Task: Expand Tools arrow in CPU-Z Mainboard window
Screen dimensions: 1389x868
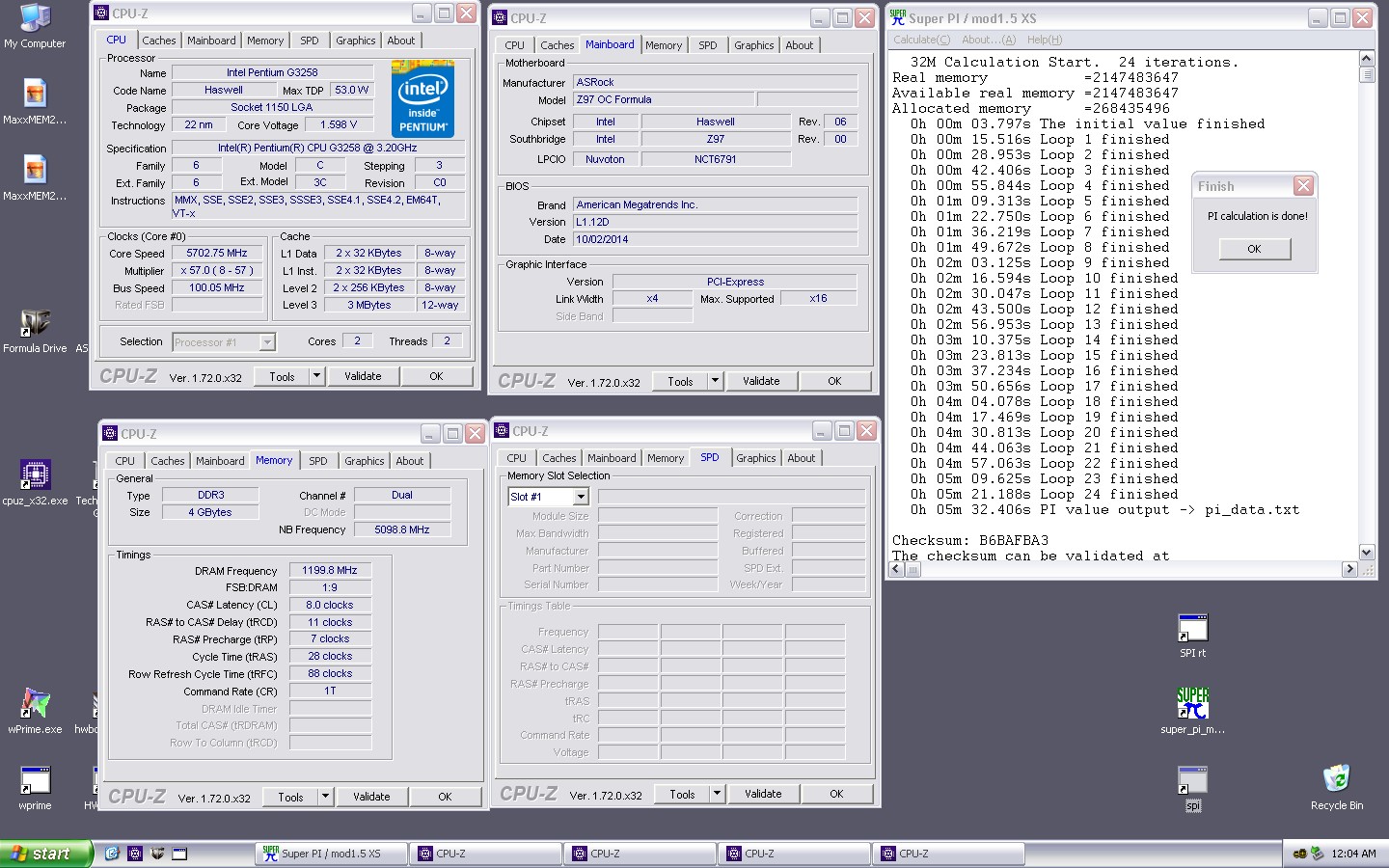Action: coord(715,381)
